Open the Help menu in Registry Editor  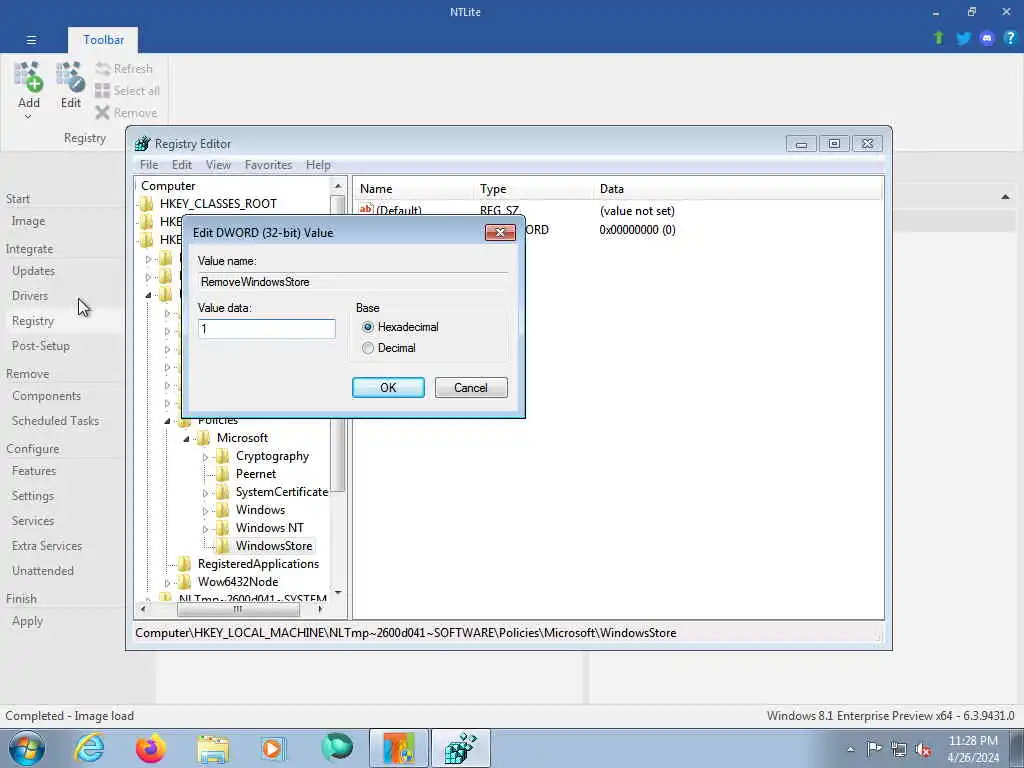click(x=318, y=165)
